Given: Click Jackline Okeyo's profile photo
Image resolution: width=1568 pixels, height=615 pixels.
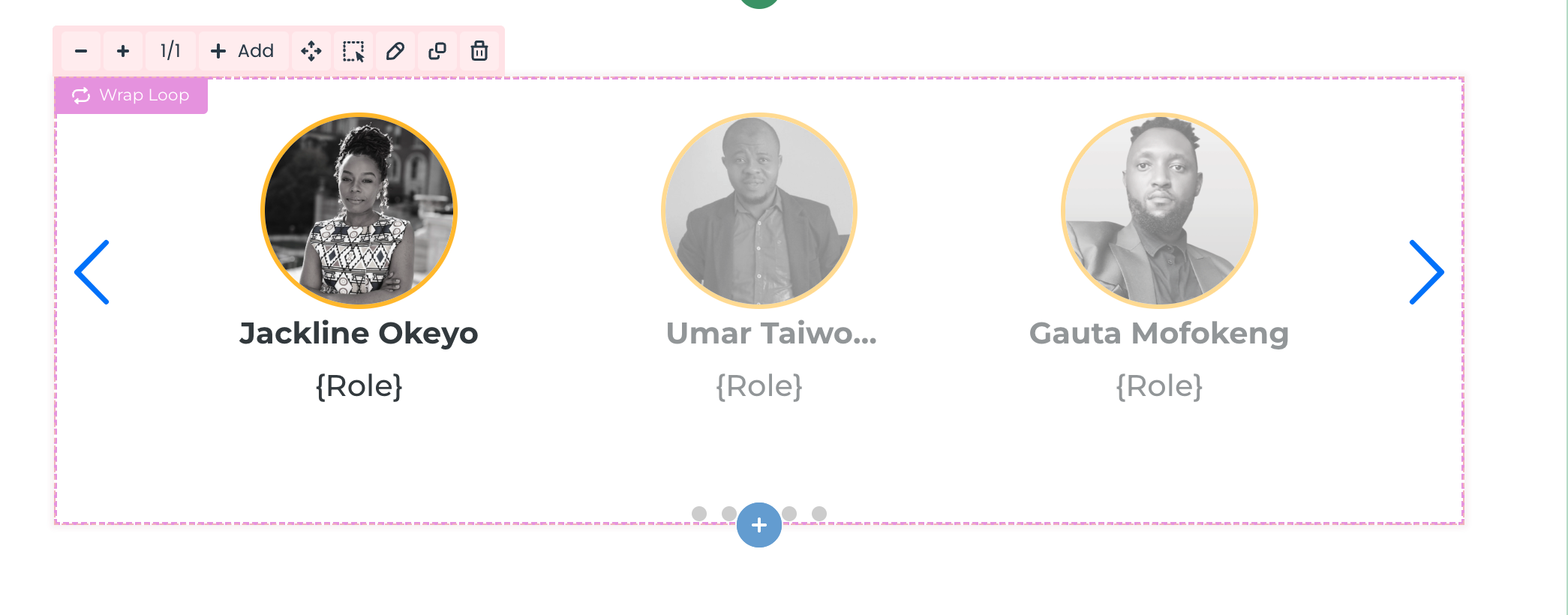Looking at the screenshot, I should click(359, 211).
